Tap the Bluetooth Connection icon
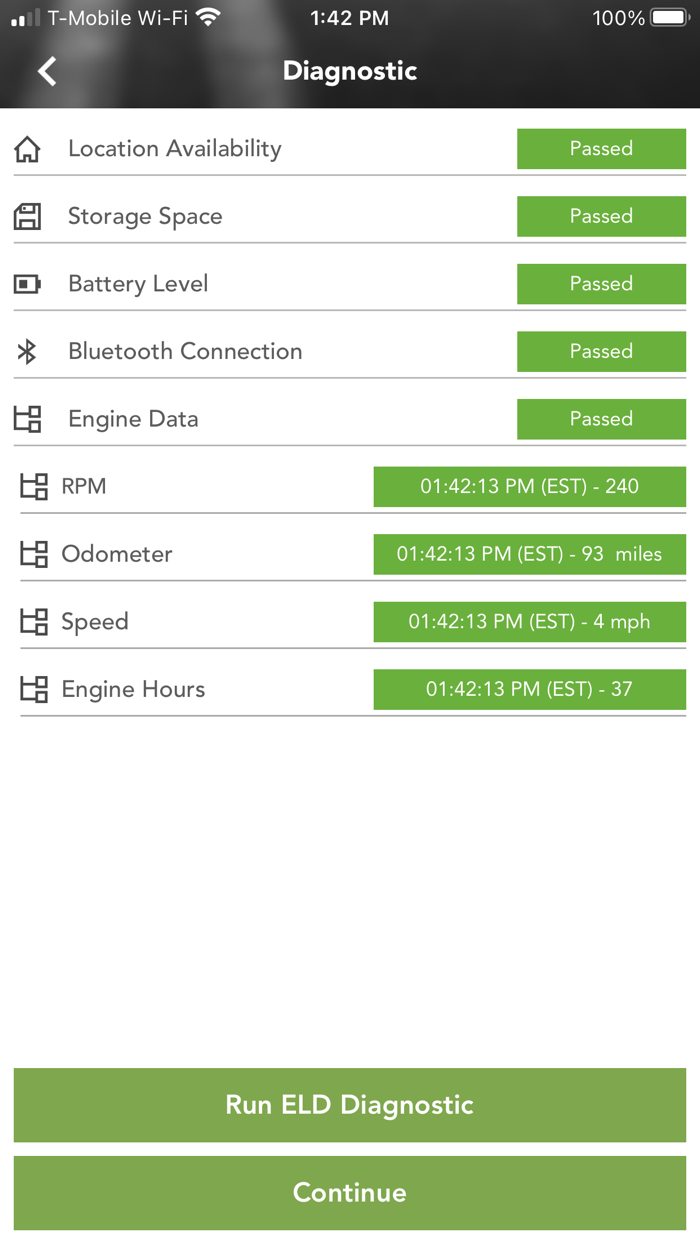 (28, 351)
